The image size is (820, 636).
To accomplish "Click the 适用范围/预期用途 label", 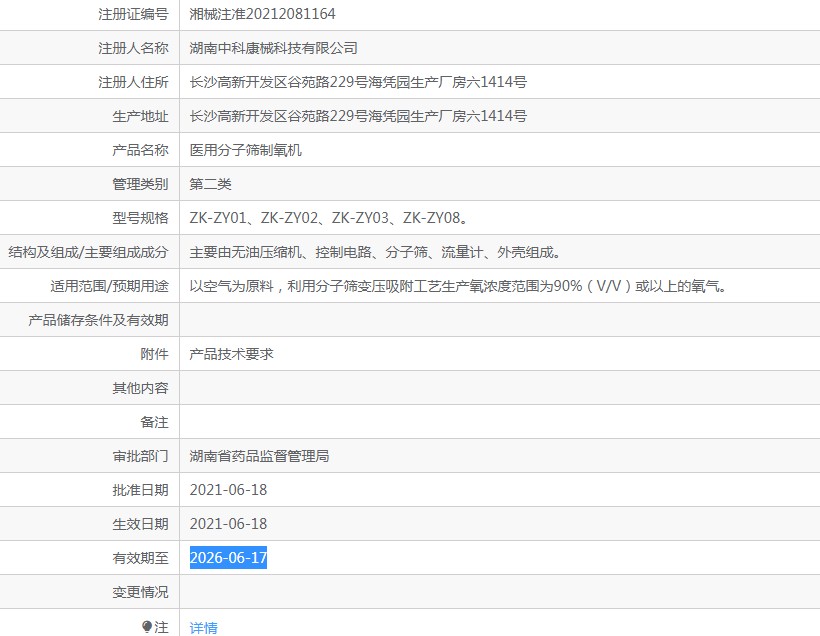I will coord(109,286).
